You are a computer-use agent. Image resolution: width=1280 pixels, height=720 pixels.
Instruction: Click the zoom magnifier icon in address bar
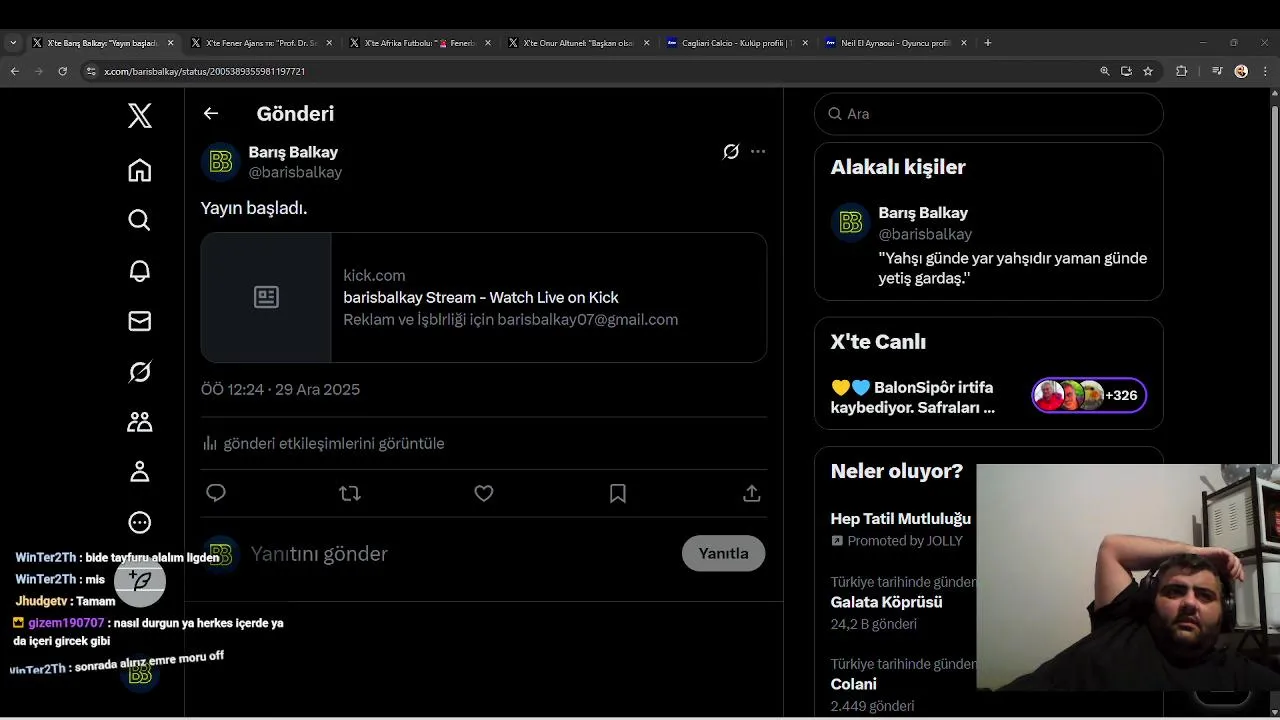(x=1105, y=71)
